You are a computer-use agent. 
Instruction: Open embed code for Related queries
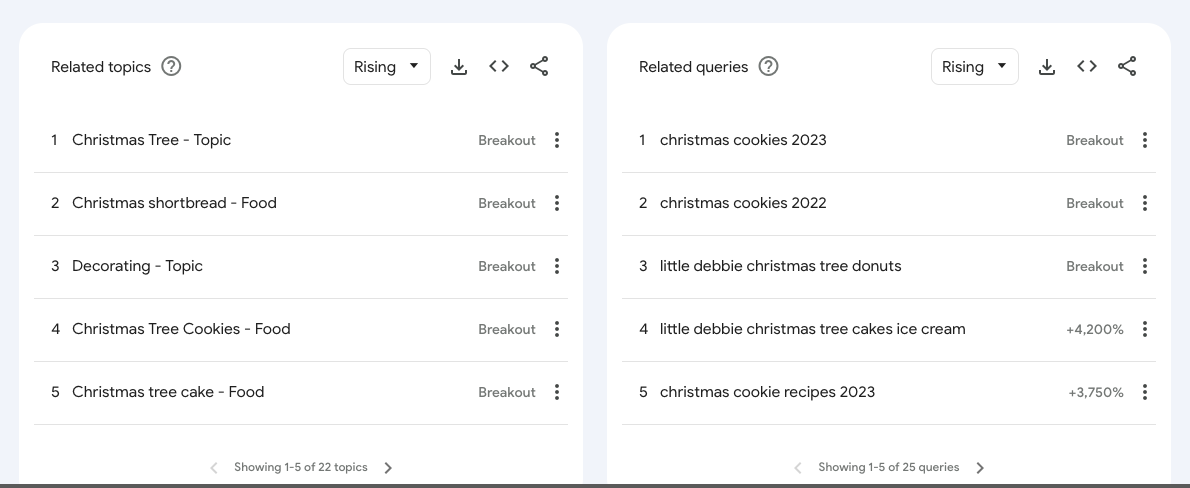tap(1087, 67)
